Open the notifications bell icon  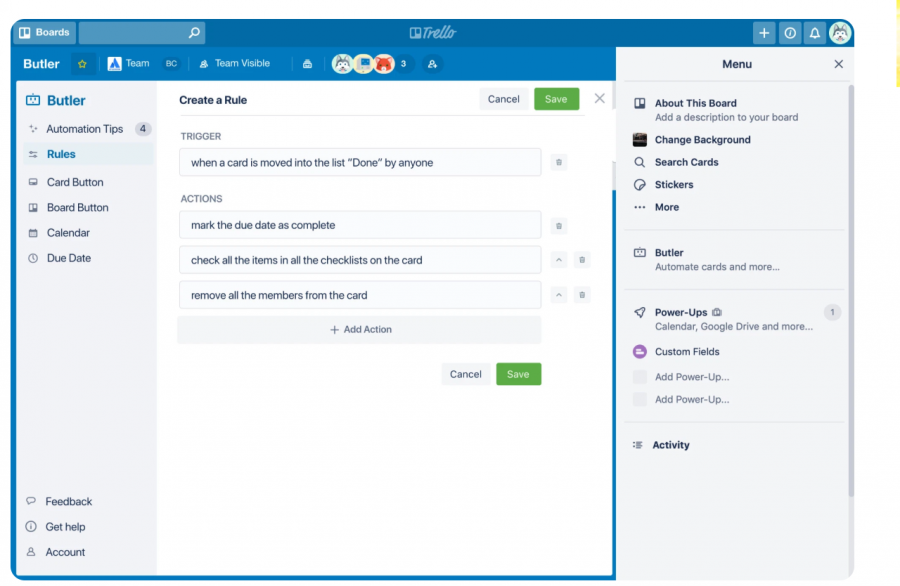pos(814,33)
